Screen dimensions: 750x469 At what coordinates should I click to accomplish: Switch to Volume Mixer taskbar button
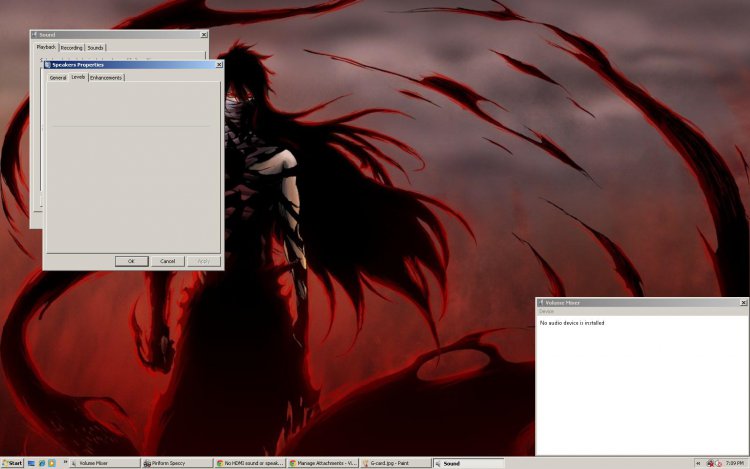[x=105, y=463]
